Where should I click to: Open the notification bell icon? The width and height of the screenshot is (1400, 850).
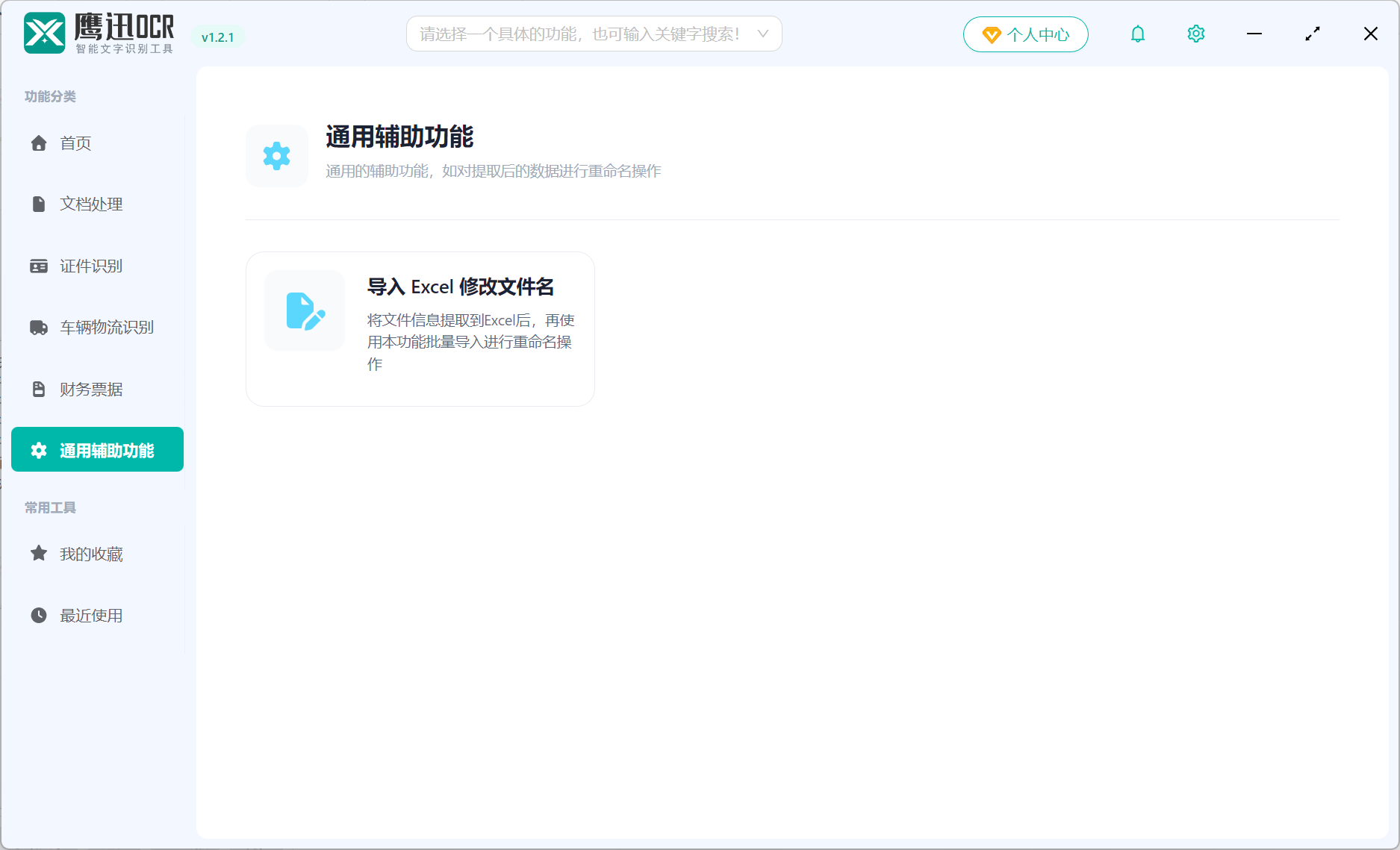click(x=1137, y=34)
